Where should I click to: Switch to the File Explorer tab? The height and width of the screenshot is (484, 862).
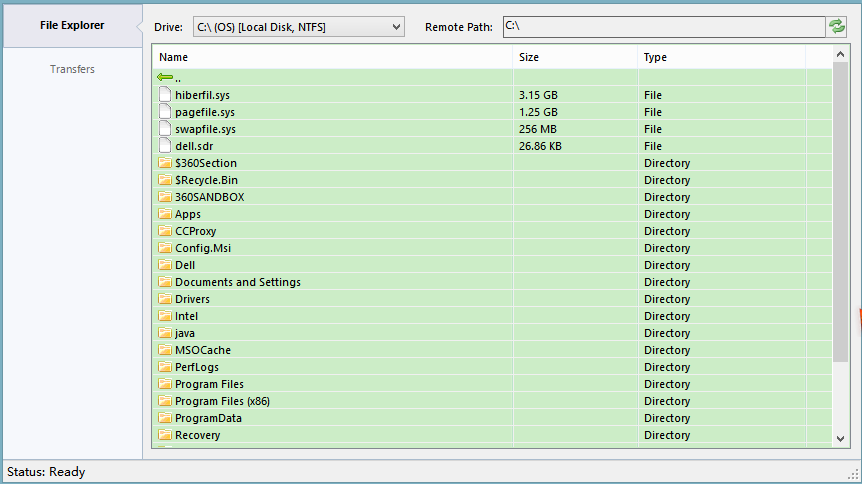72,25
